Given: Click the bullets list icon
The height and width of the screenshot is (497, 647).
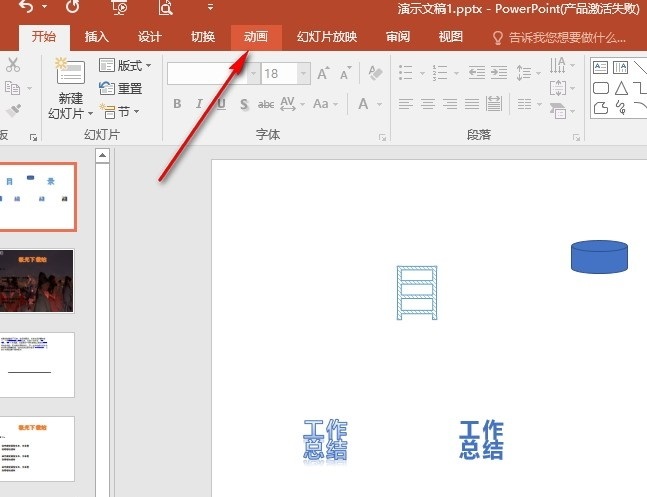Looking at the screenshot, I should pyautogui.click(x=405, y=73).
